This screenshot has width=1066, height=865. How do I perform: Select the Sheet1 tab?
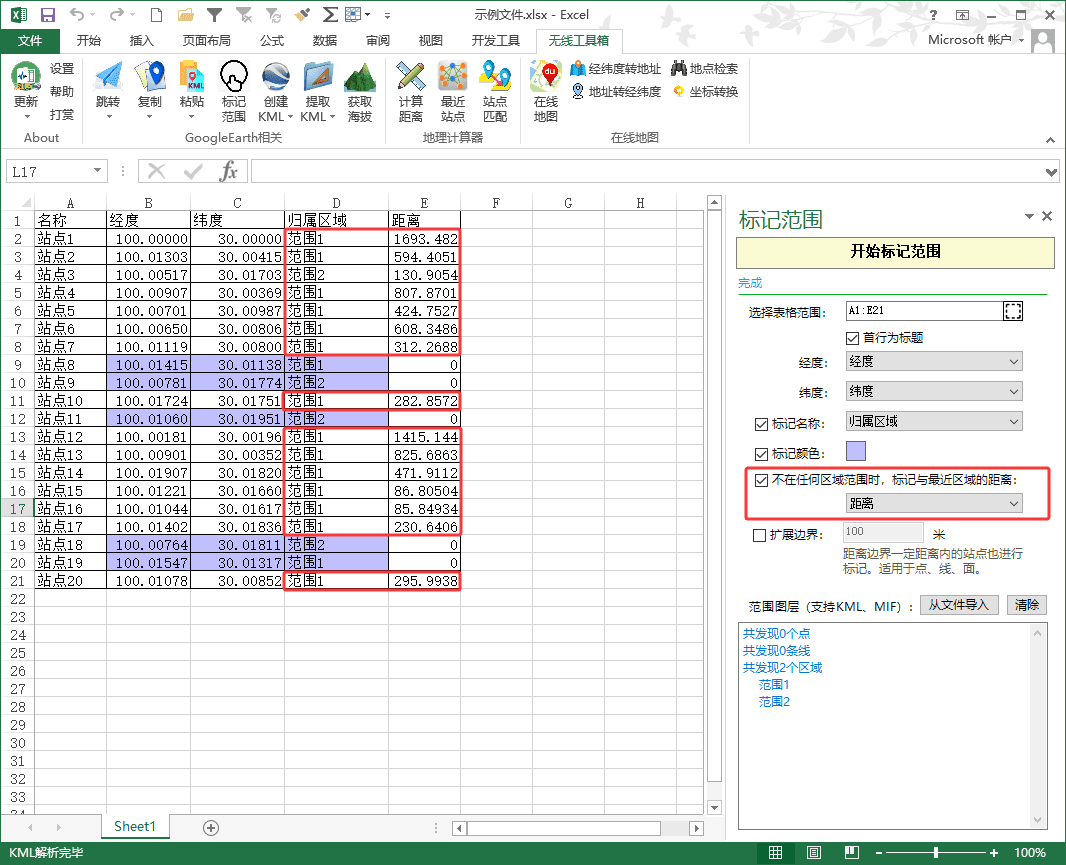point(135,827)
